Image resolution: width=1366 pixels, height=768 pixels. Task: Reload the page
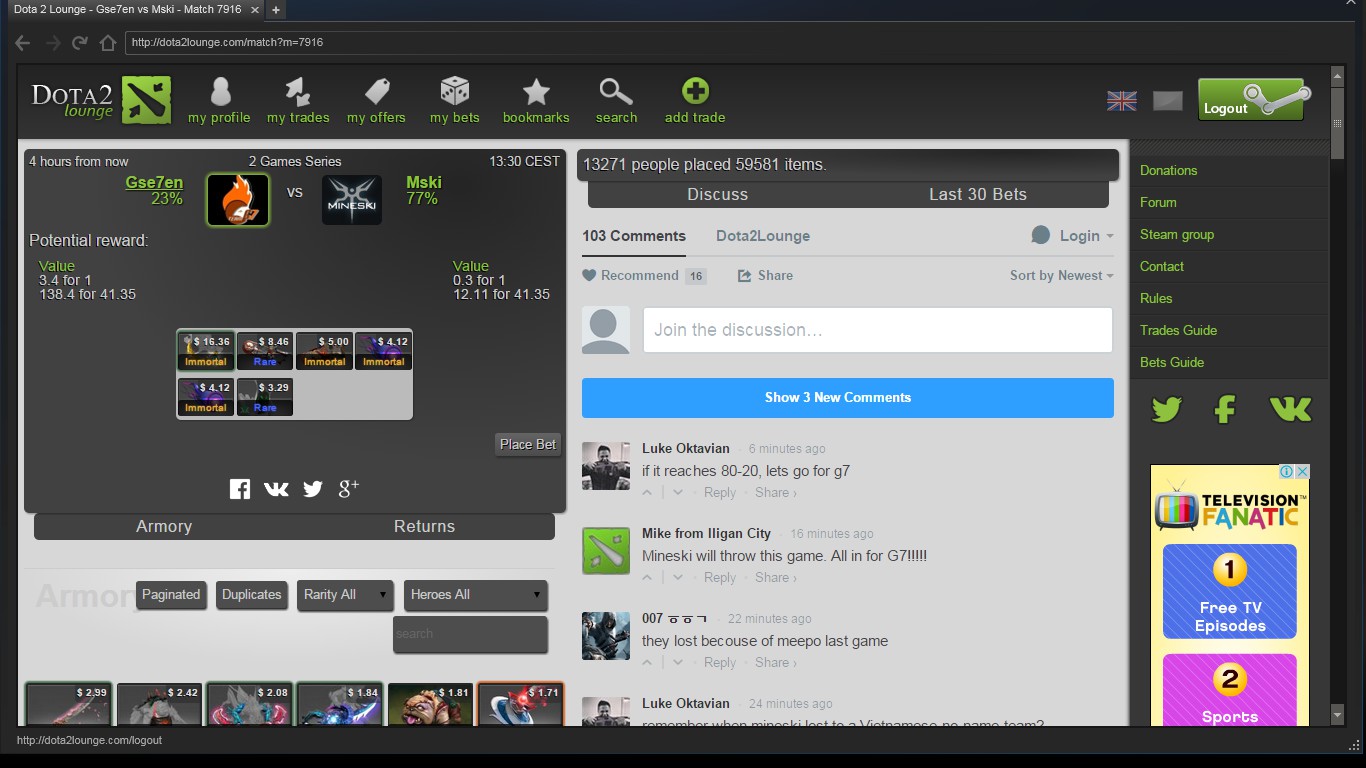point(80,43)
